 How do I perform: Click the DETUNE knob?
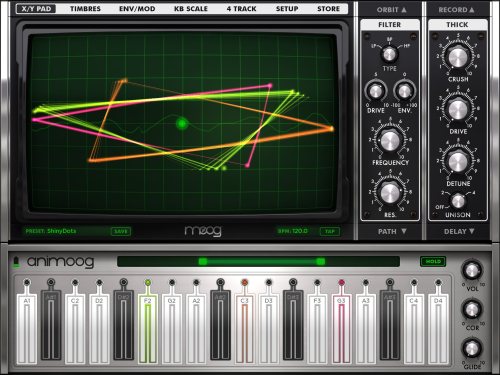tap(458, 161)
